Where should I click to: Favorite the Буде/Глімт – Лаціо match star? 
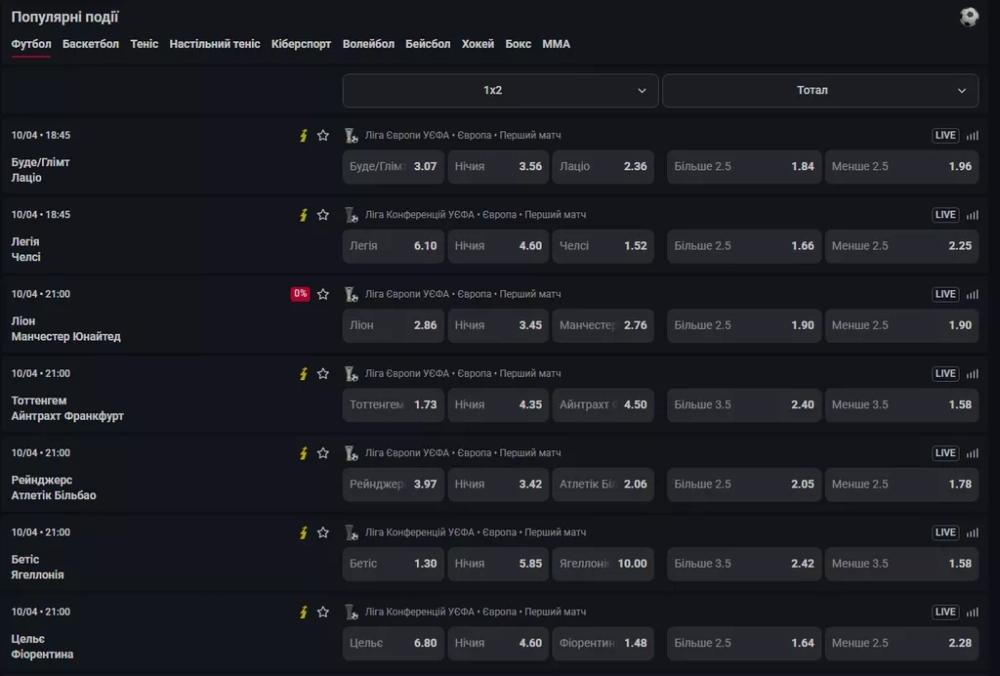tap(323, 135)
